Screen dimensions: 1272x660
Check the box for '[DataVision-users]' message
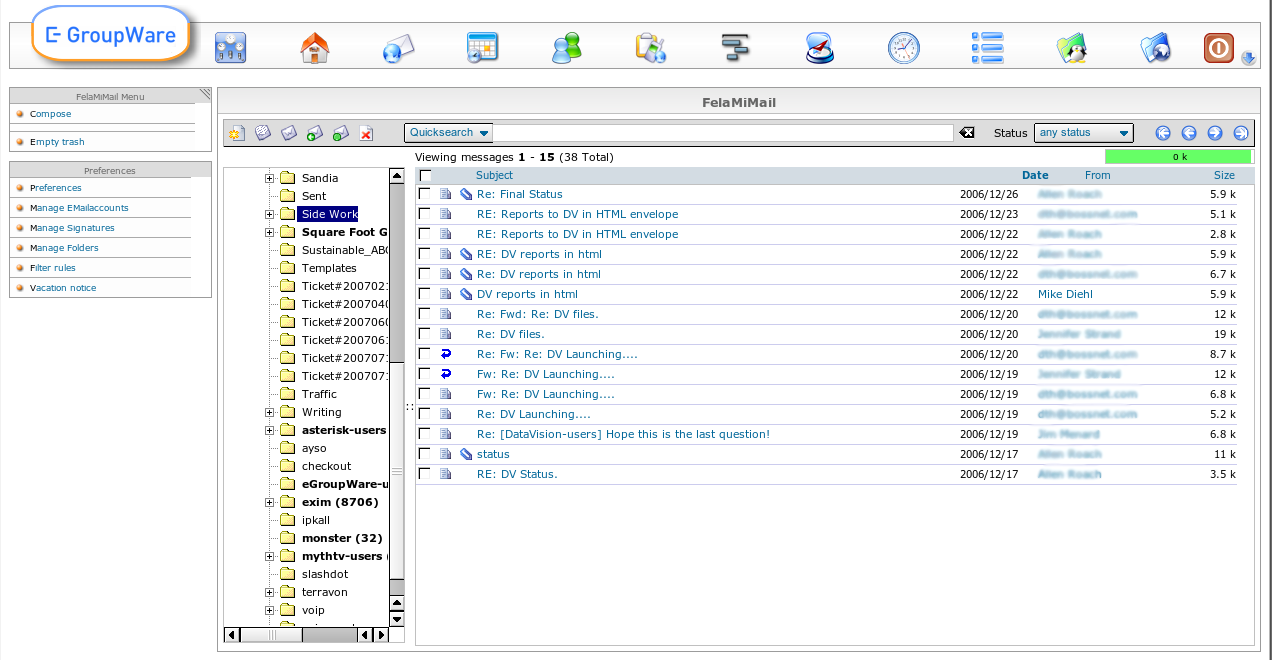425,434
